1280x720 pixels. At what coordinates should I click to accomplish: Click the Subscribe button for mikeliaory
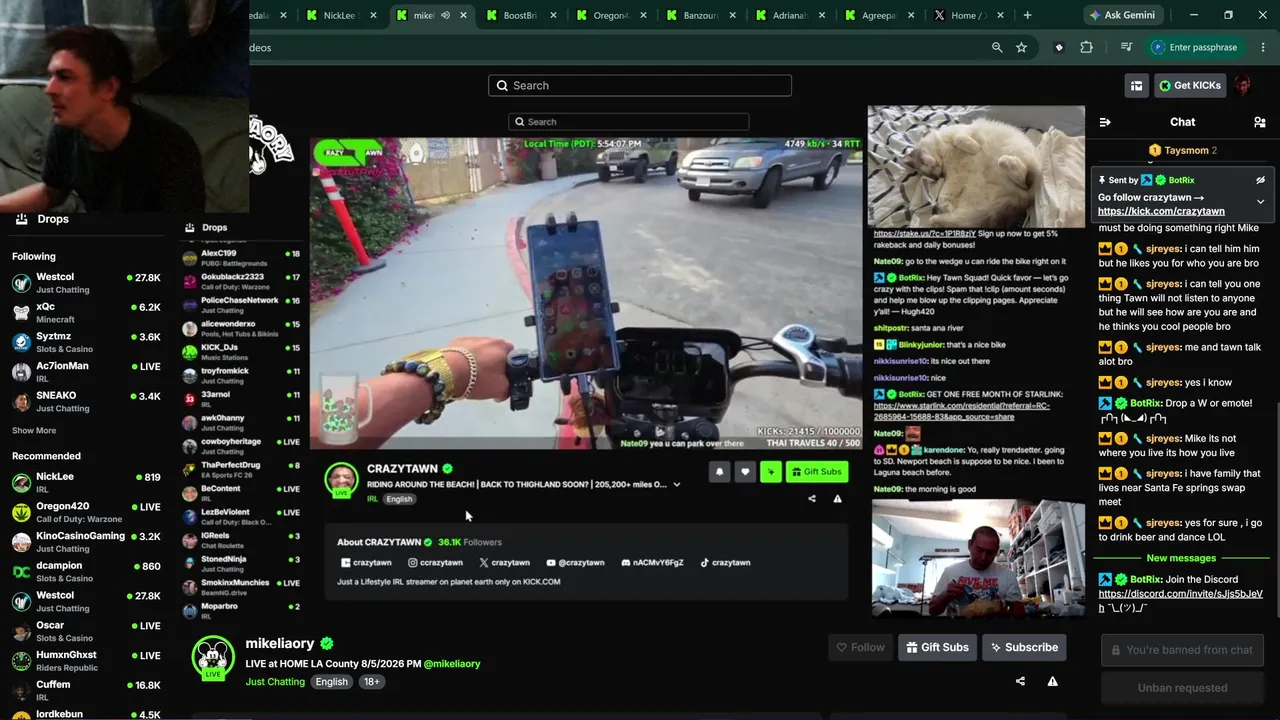point(1024,648)
